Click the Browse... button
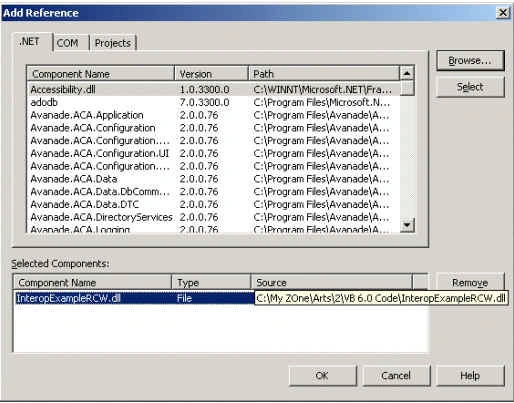514x403 pixels. pos(470,61)
